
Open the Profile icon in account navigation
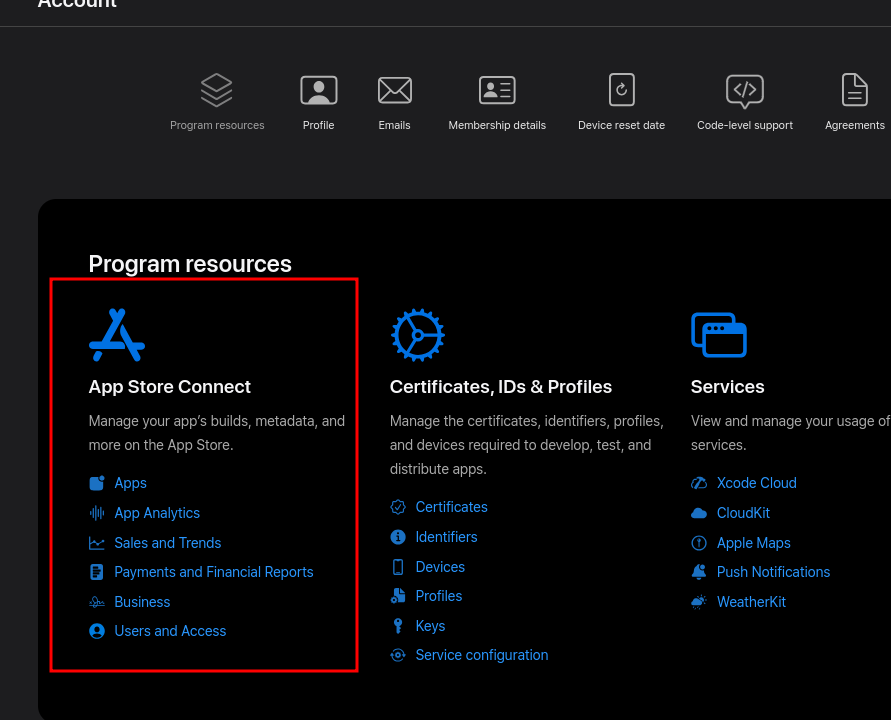pyautogui.click(x=318, y=90)
